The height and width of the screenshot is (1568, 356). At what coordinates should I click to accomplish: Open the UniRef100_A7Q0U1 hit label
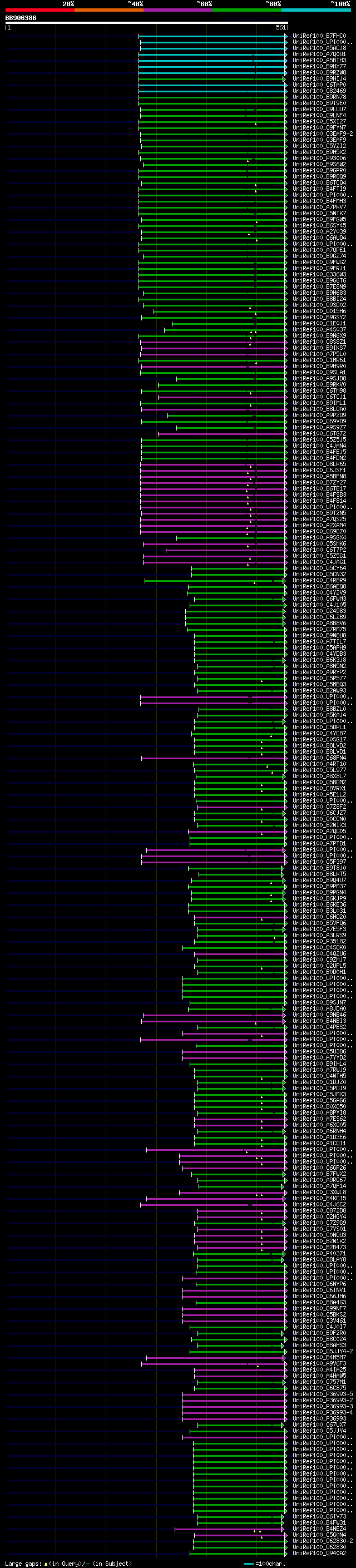pyautogui.click(x=319, y=54)
